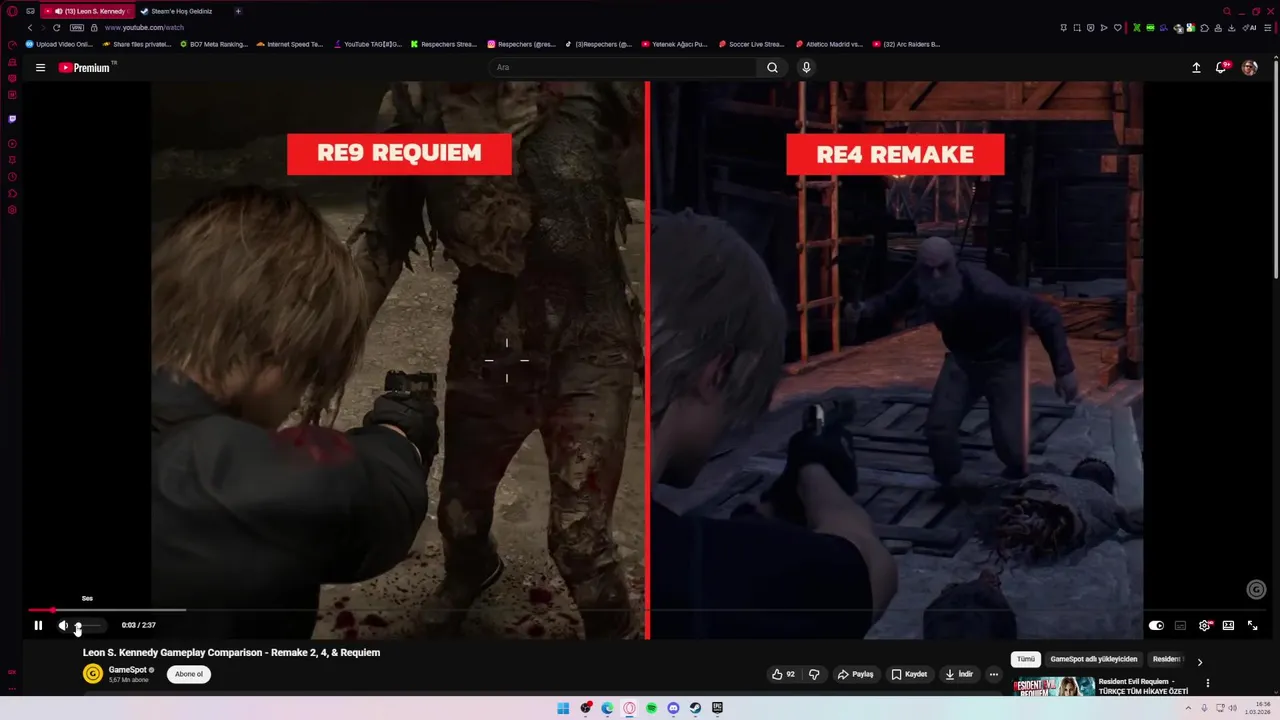1280x720 pixels.
Task: Open the account avatar menu
Action: (1249, 67)
